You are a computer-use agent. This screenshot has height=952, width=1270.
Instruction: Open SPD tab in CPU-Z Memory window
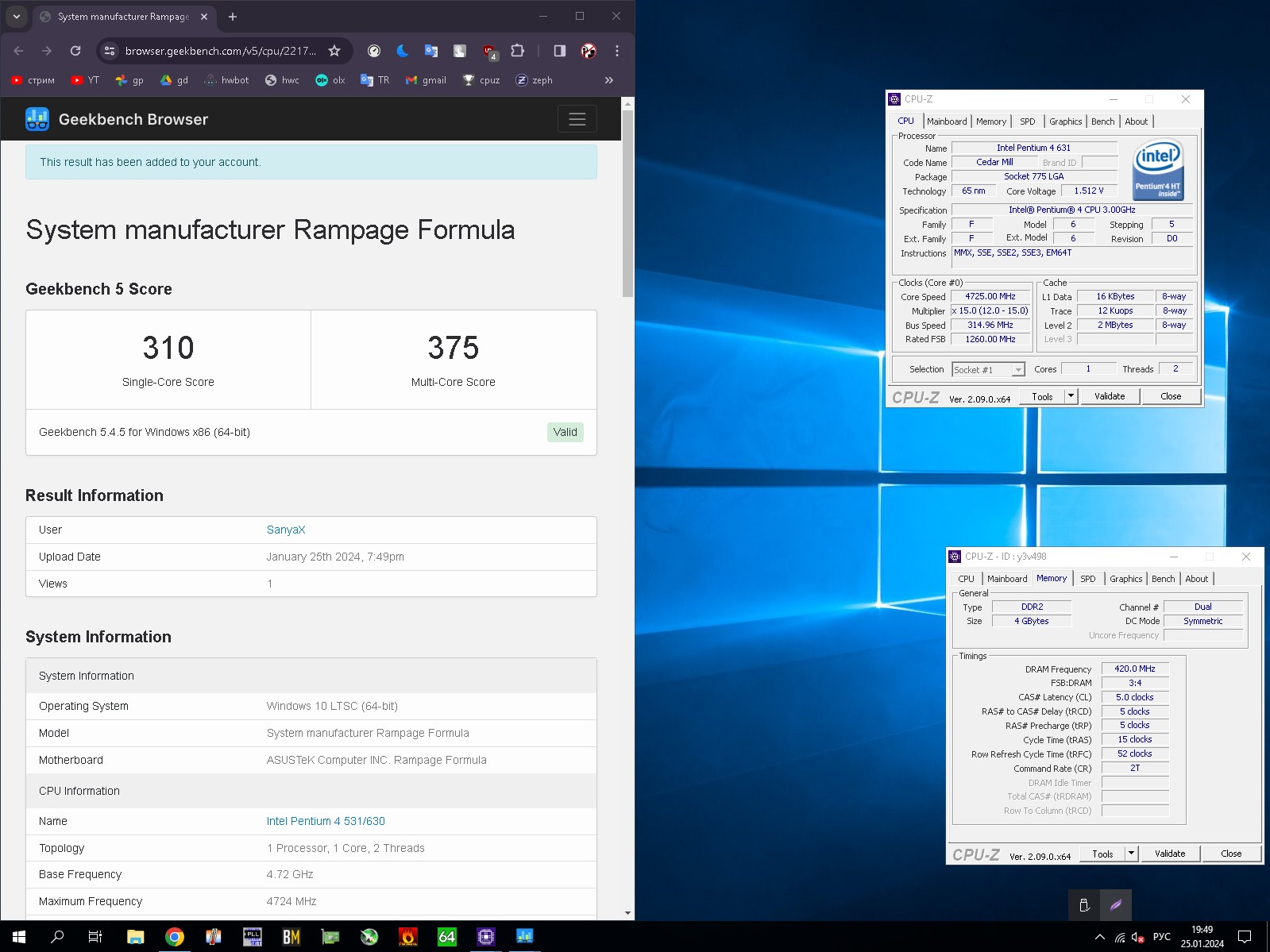pyautogui.click(x=1088, y=579)
